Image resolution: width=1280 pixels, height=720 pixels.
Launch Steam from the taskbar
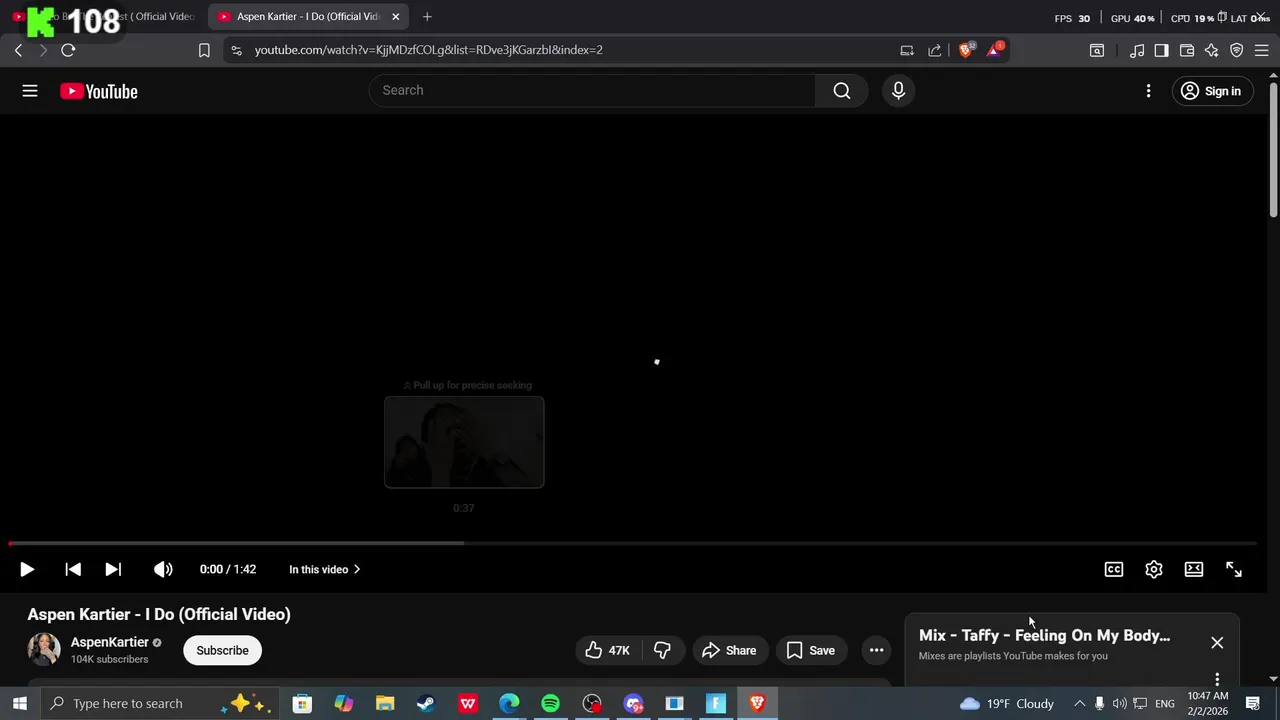coord(426,703)
